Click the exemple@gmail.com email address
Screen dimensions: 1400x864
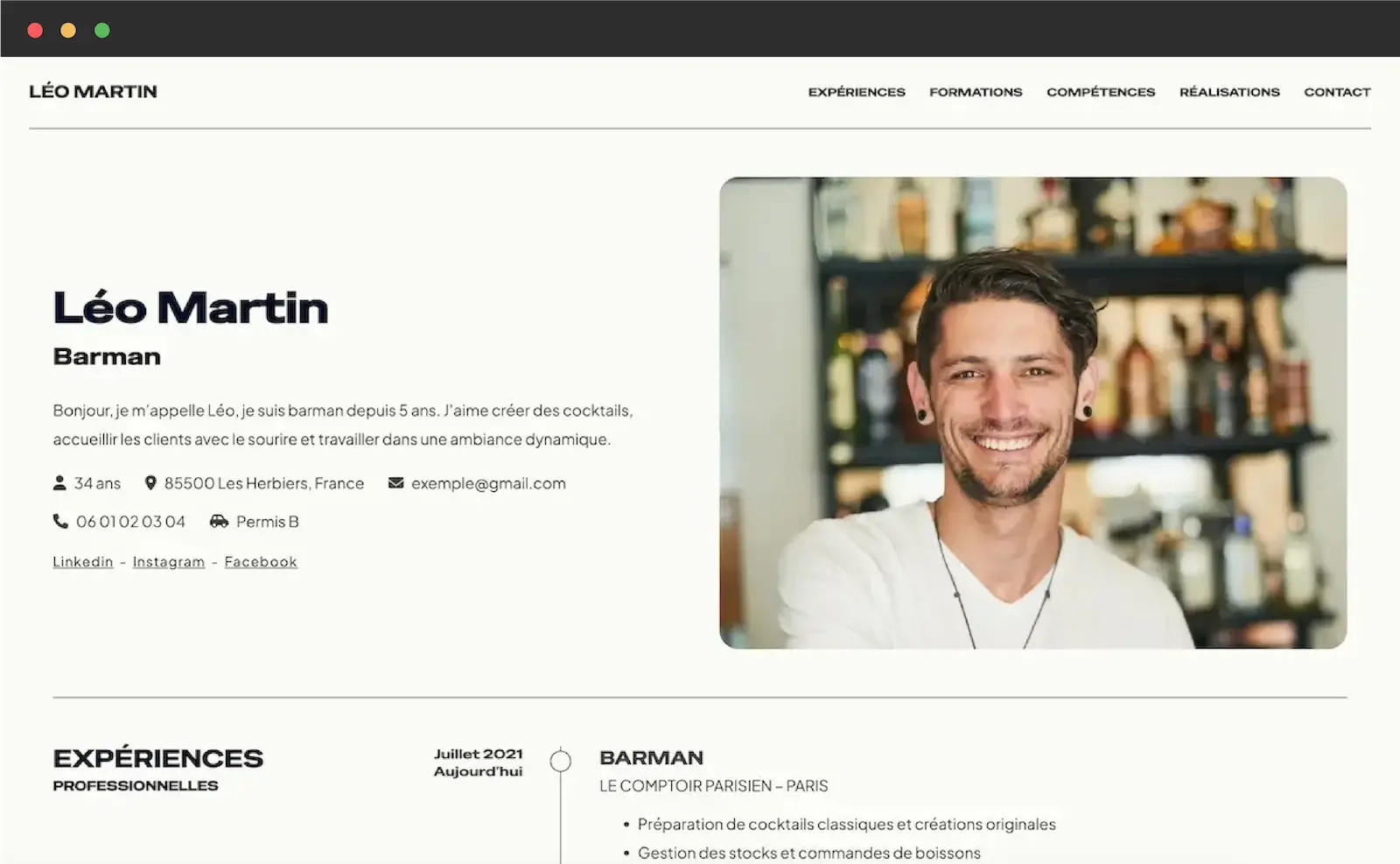pos(488,483)
